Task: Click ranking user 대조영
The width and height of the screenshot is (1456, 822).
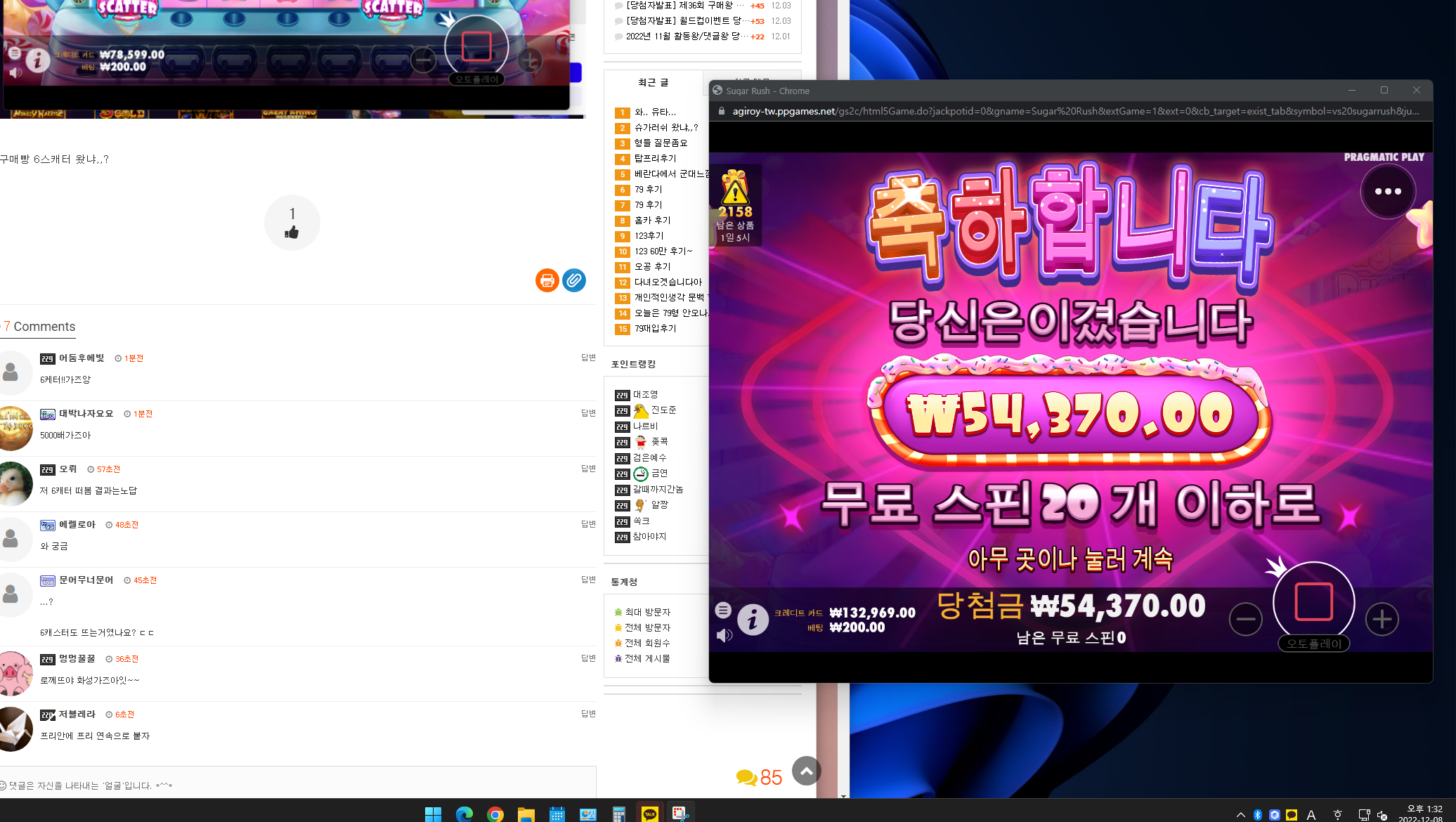Action: (x=645, y=395)
